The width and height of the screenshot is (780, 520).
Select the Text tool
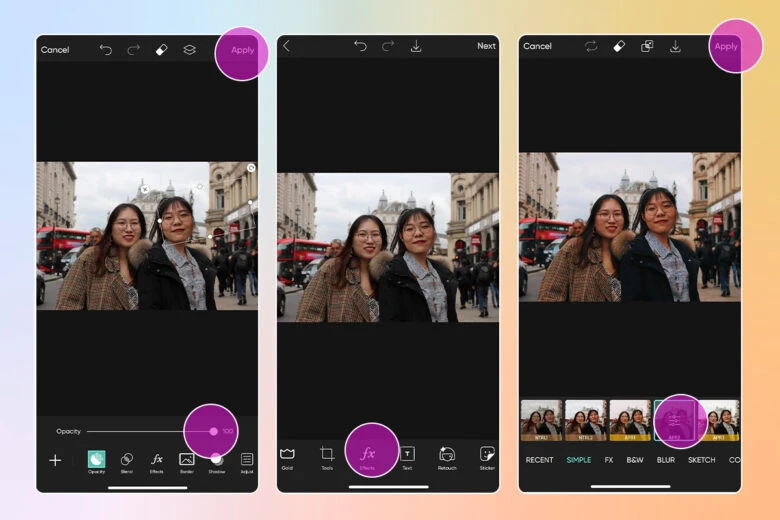click(x=407, y=456)
